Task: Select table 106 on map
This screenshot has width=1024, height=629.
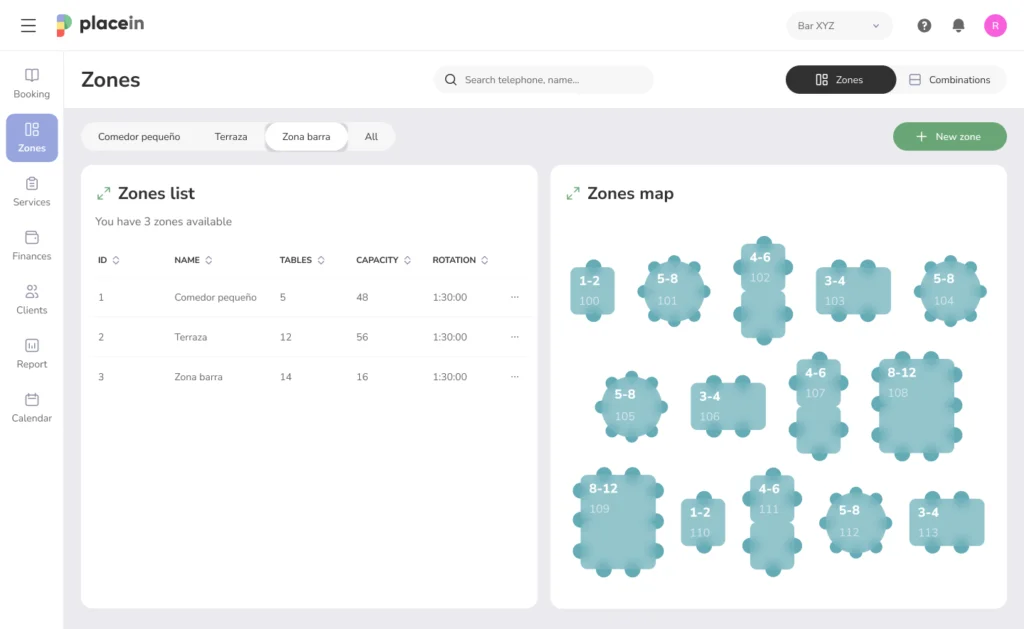Action: pyautogui.click(x=728, y=406)
